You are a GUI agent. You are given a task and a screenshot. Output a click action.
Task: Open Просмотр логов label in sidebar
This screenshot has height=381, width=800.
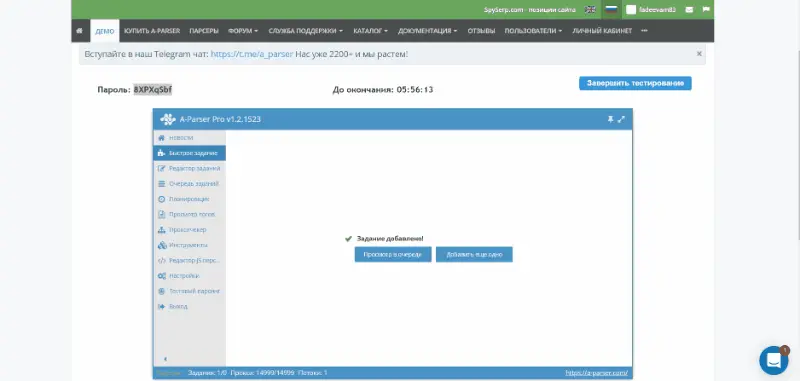pyautogui.click(x=192, y=214)
